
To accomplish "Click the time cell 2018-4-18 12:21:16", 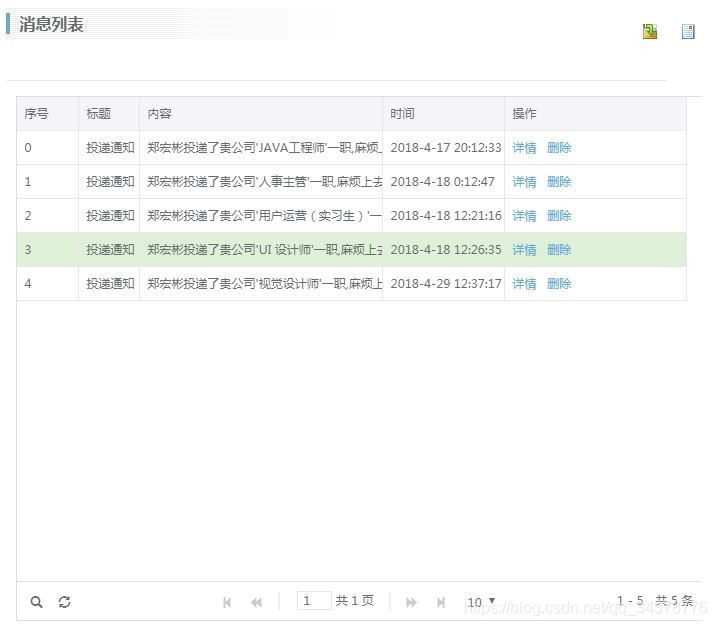I will point(446,215).
